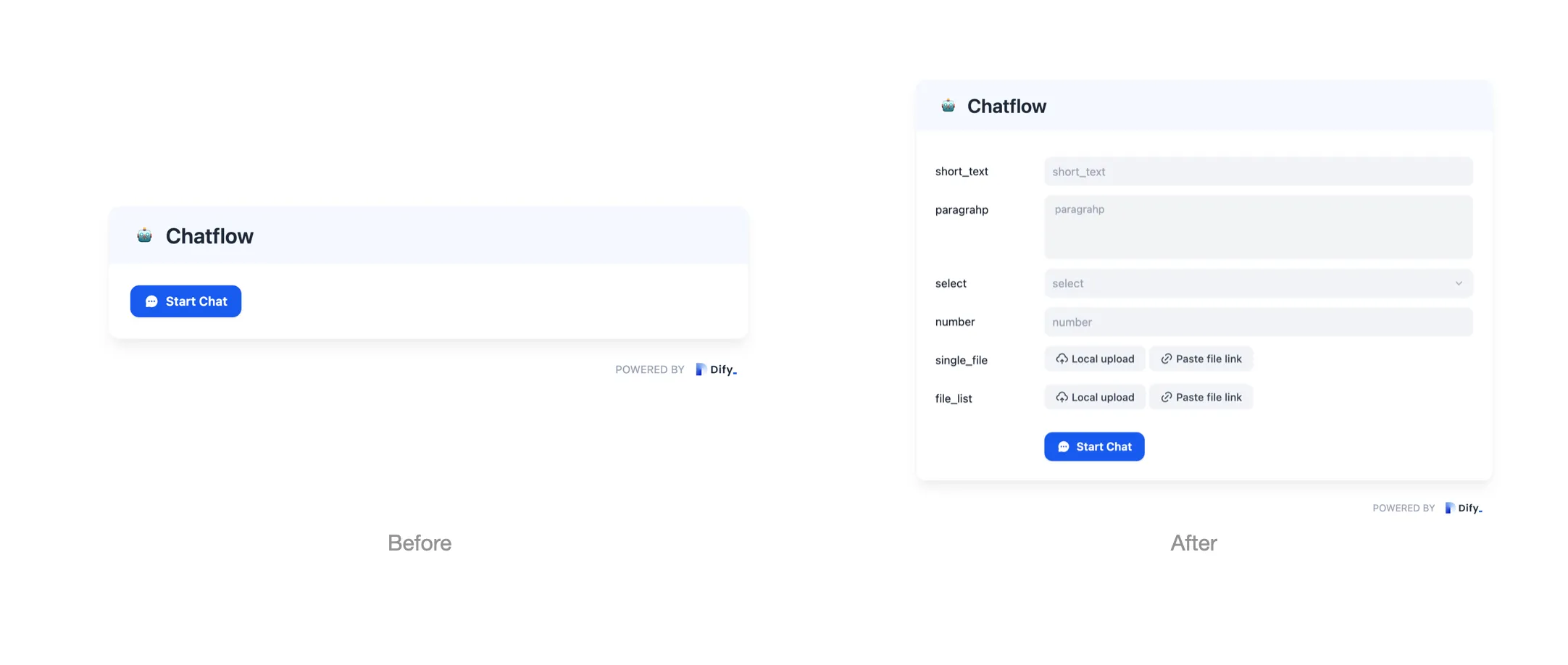Choose Local upload for file_list
Viewport: 1568px width, 665px height.
point(1095,397)
